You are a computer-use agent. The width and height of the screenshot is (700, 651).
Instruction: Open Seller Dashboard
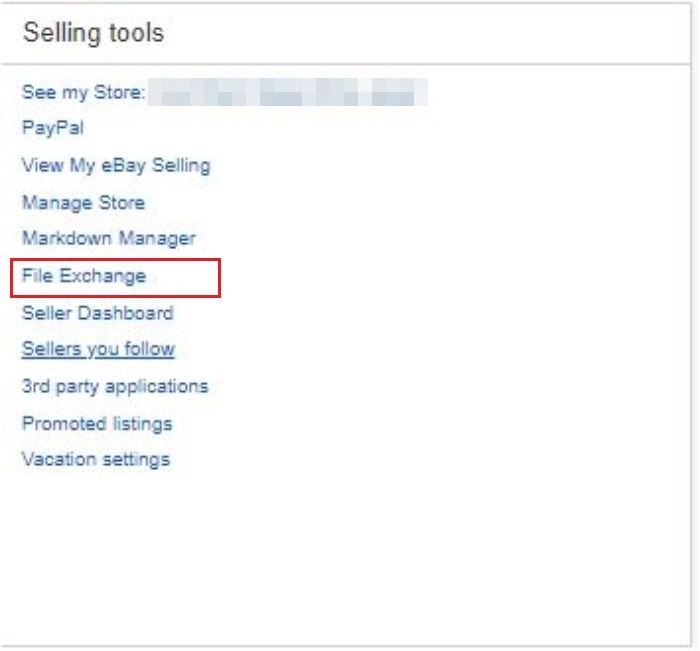tap(98, 313)
